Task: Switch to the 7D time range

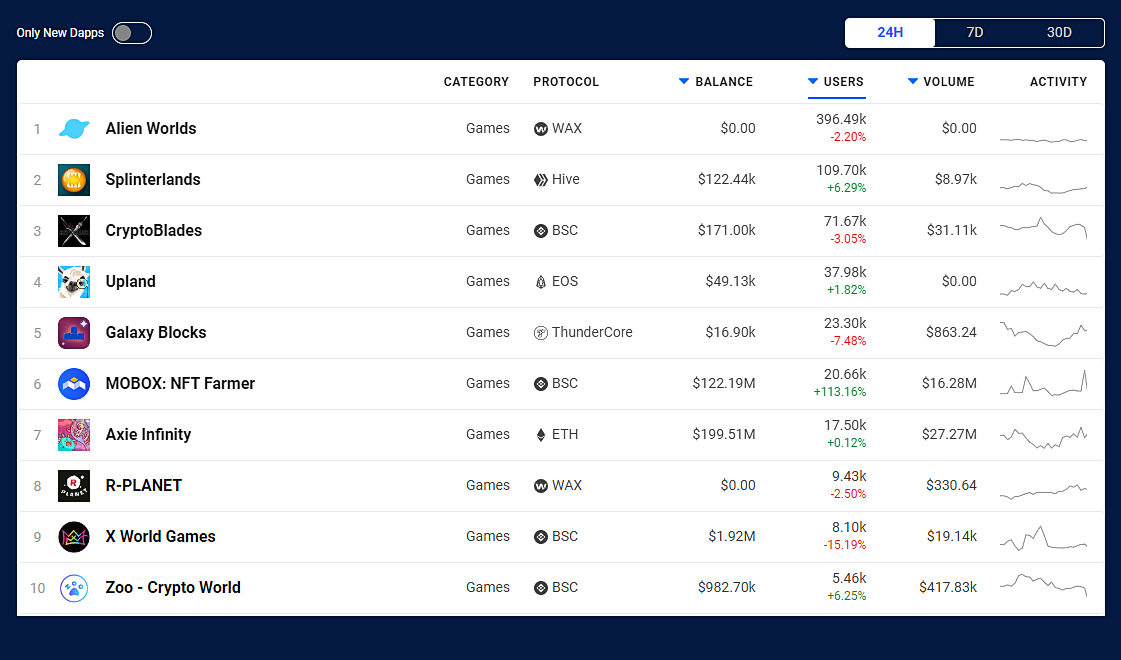Action: pyautogui.click(x=974, y=33)
